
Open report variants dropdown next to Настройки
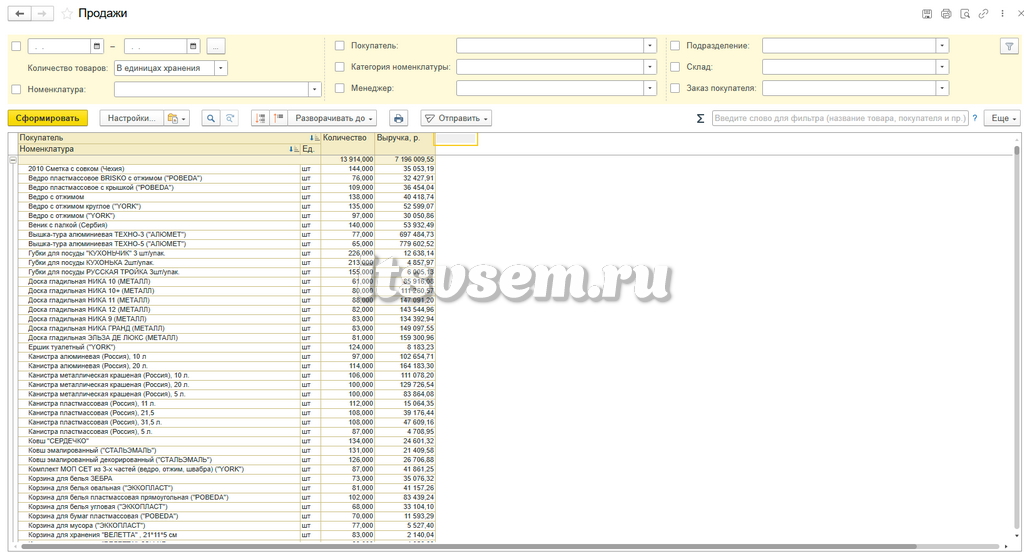(x=178, y=118)
